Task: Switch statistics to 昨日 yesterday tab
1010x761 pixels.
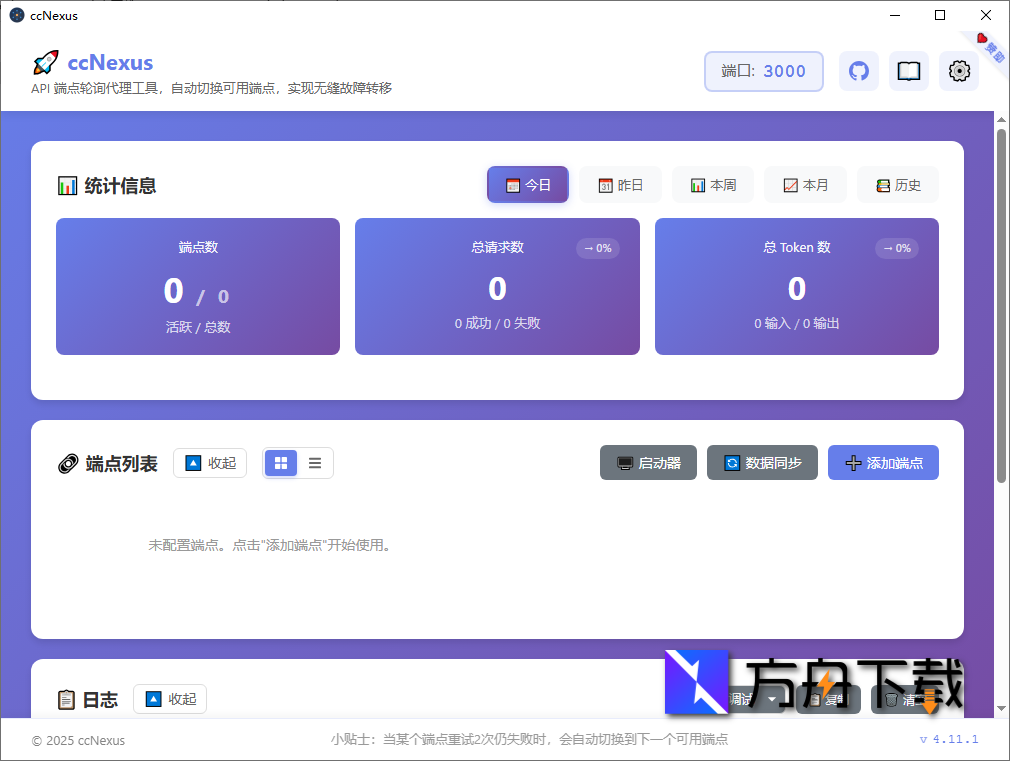Action: pos(620,184)
